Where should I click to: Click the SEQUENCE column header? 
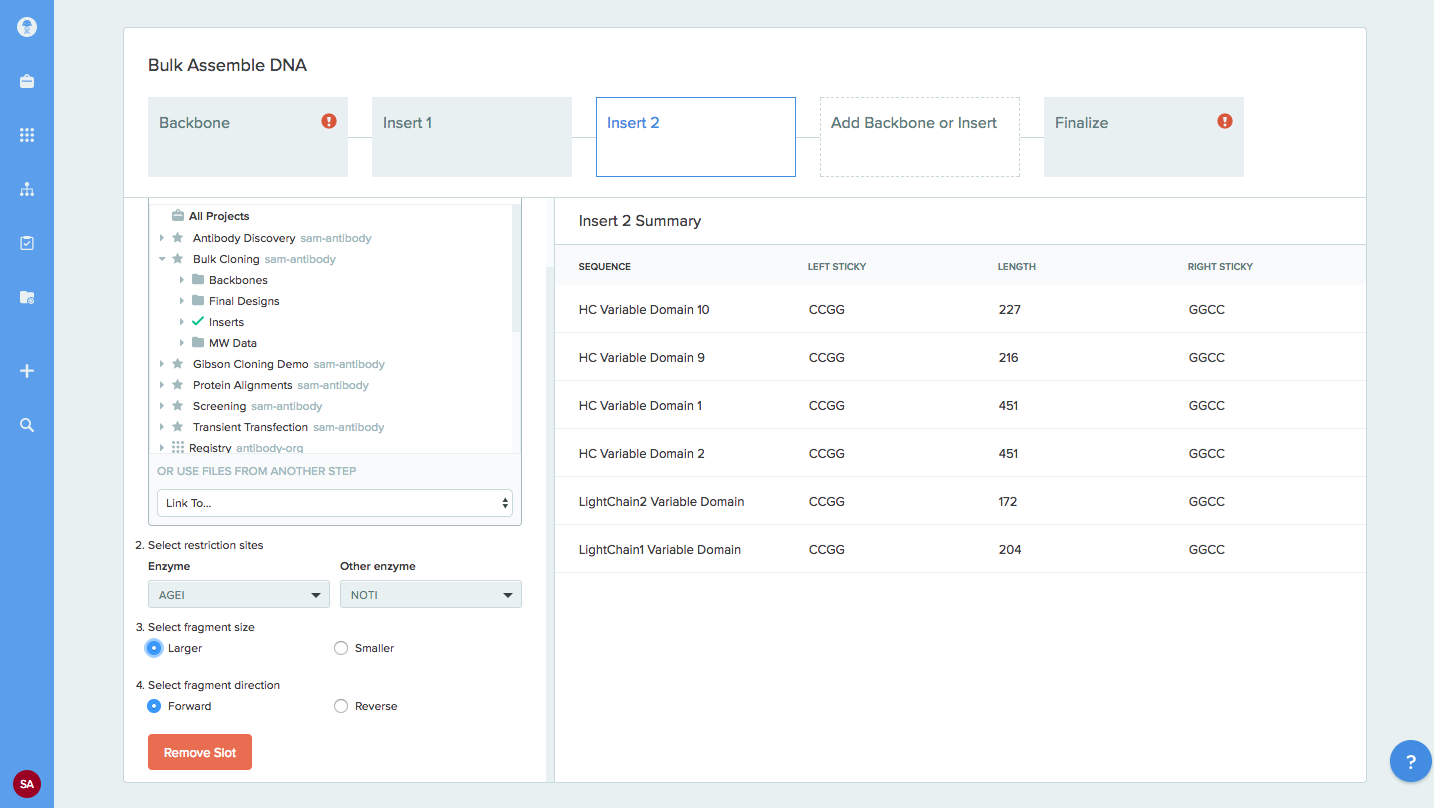(605, 267)
